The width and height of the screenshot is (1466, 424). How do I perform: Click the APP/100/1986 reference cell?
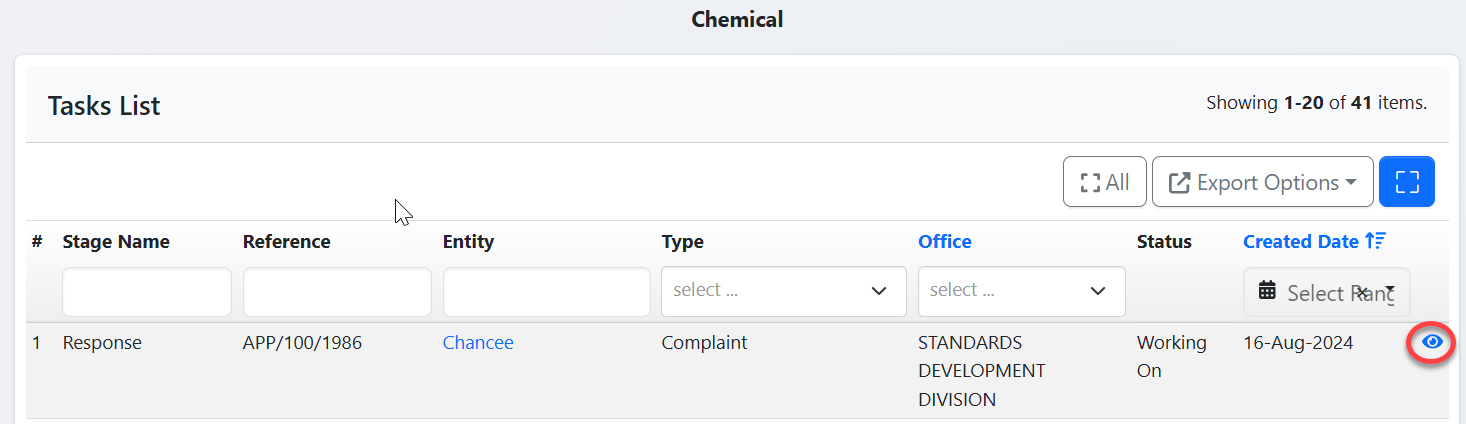[302, 343]
